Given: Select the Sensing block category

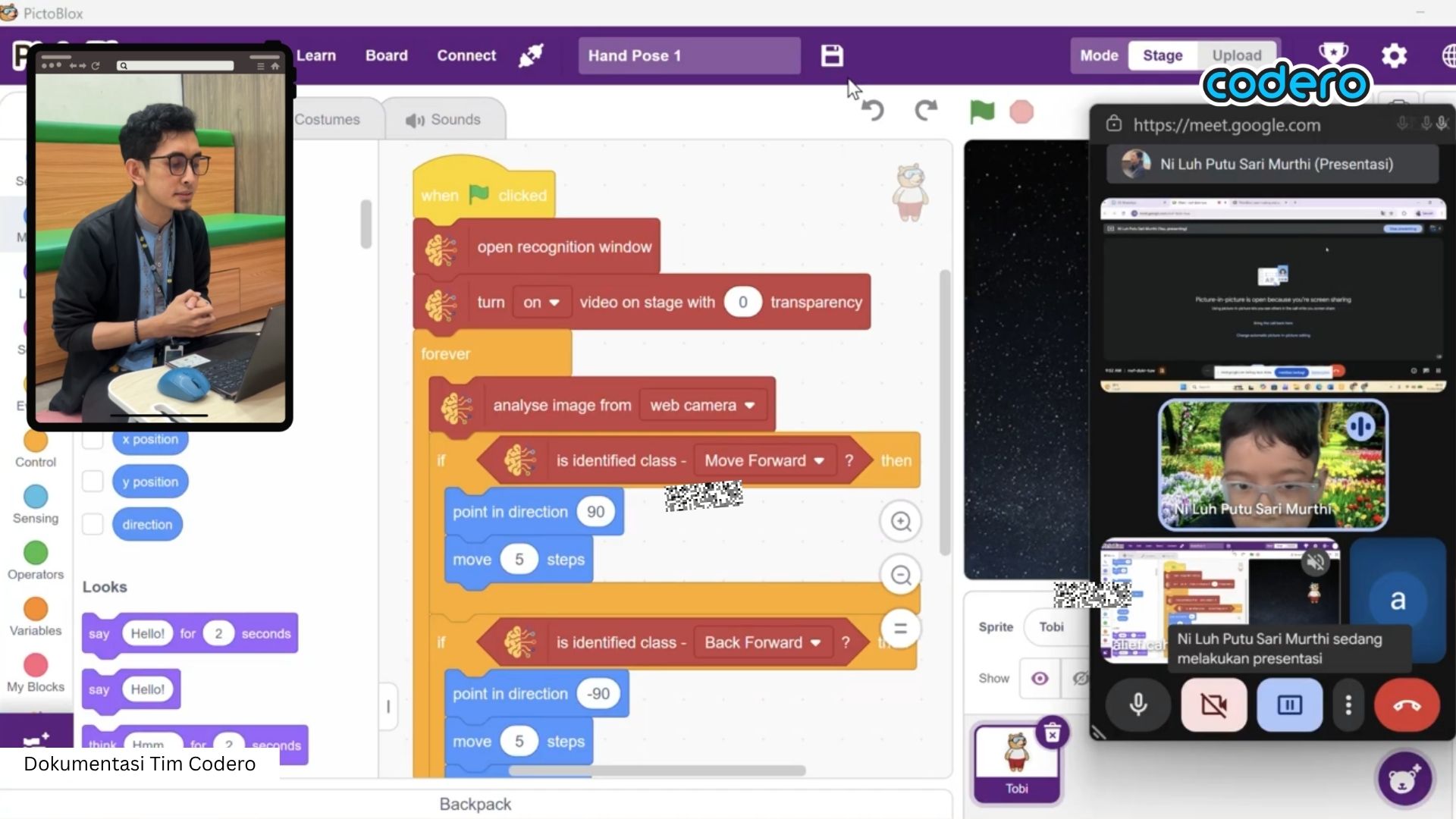Looking at the screenshot, I should 35,504.
